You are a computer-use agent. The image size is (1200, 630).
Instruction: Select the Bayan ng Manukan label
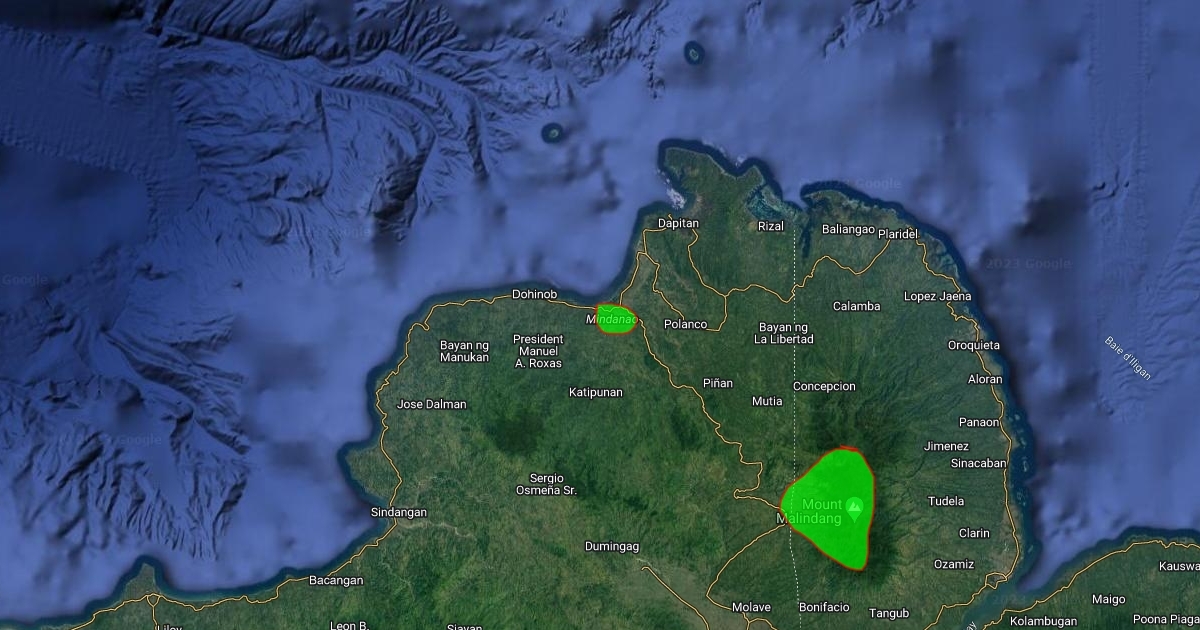tap(464, 351)
